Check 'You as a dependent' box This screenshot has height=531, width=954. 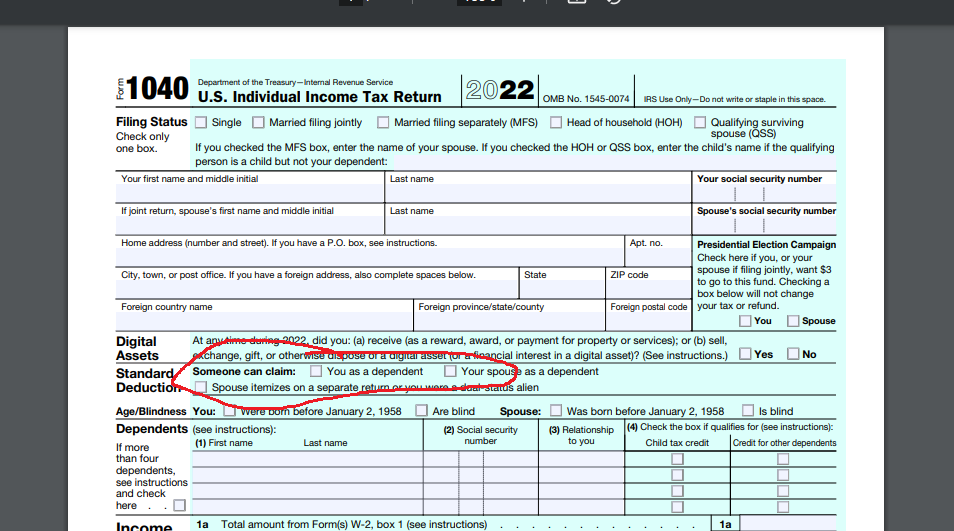(x=316, y=372)
